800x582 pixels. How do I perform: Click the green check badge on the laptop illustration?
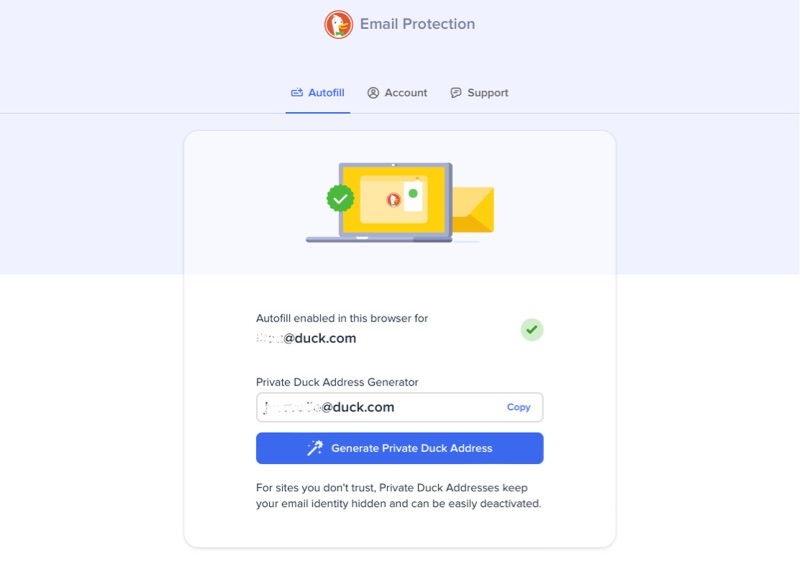tap(341, 198)
